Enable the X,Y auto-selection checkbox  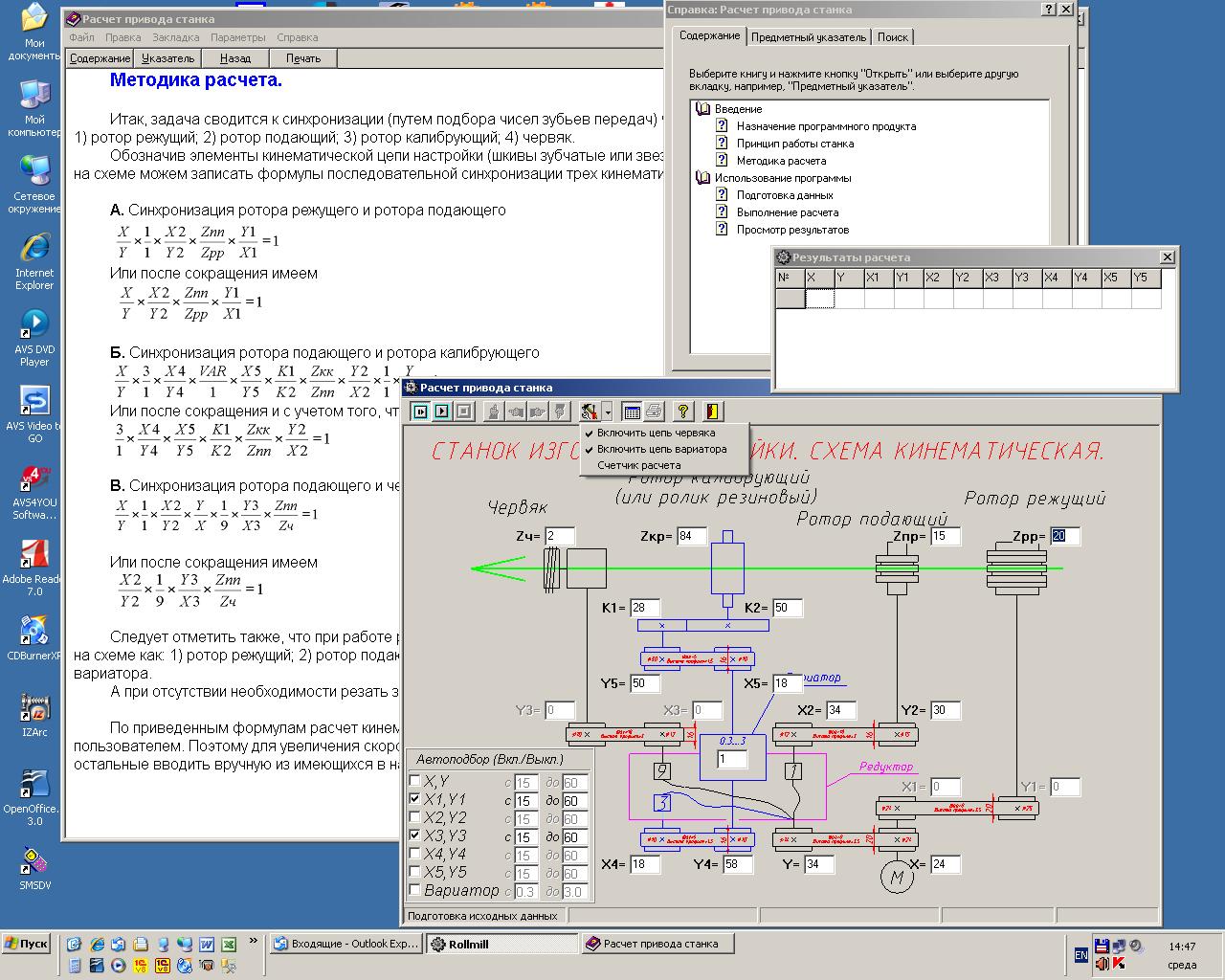pyautogui.click(x=414, y=782)
